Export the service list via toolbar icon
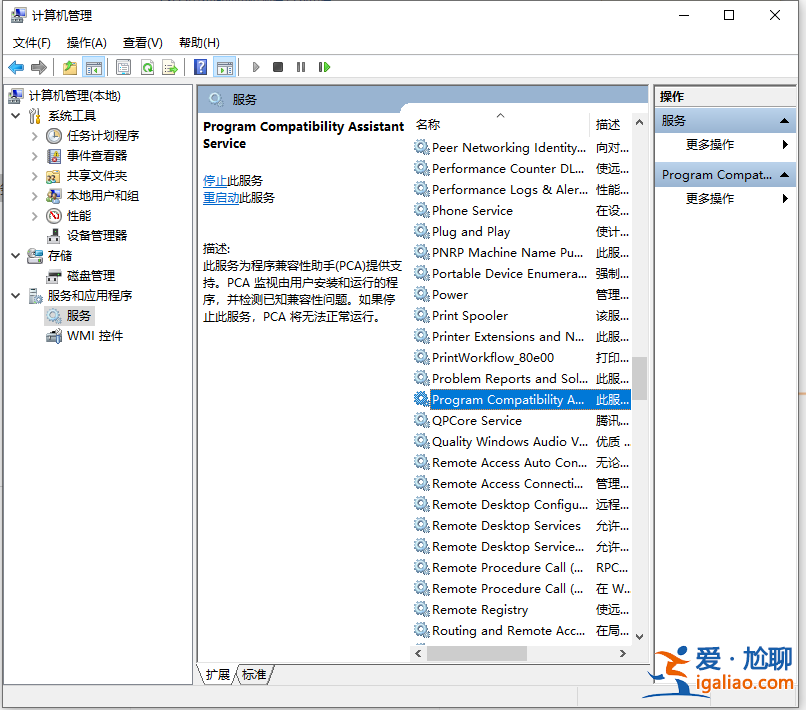This screenshot has height=710, width=806. click(x=171, y=67)
